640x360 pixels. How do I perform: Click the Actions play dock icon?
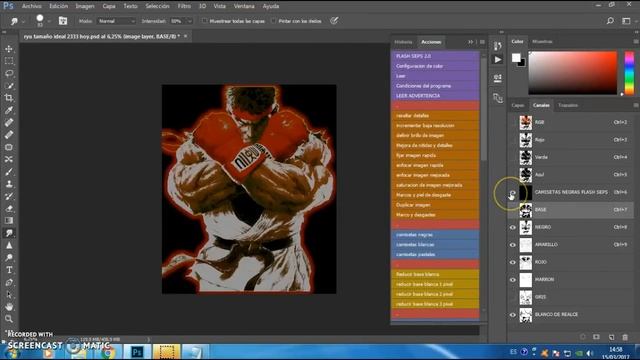tap(498, 60)
